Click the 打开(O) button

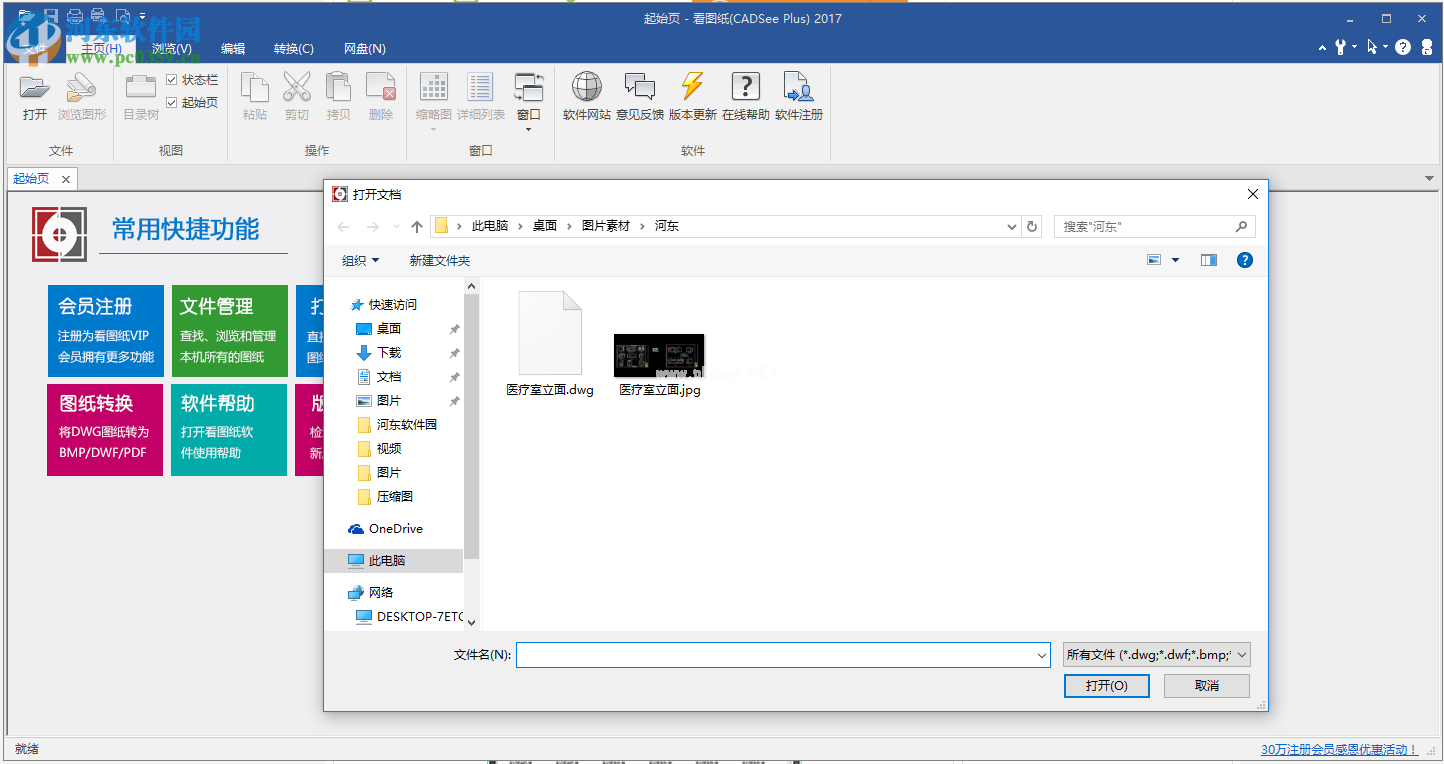pos(1107,686)
